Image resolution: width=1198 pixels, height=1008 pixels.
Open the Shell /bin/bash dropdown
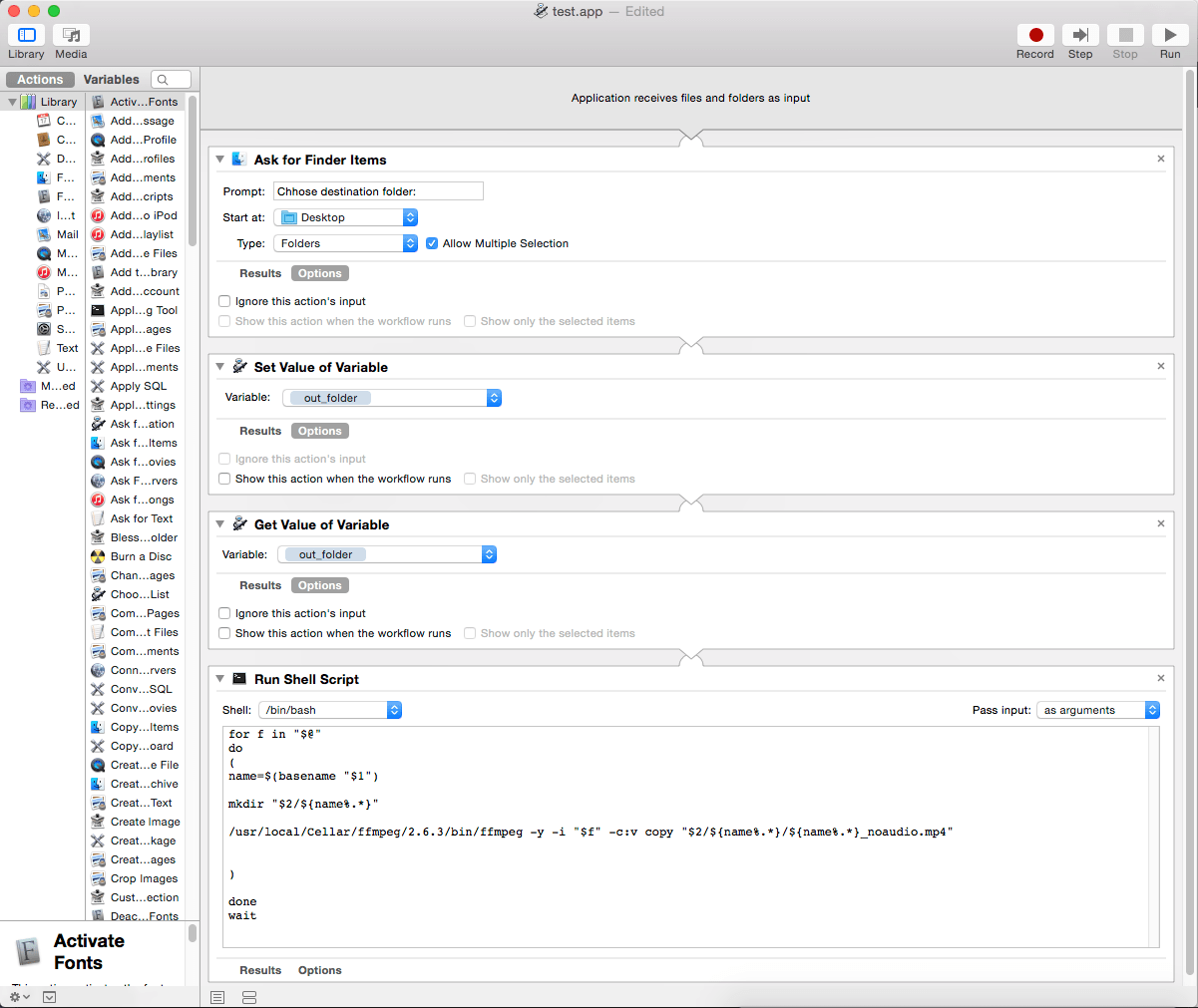click(330, 710)
